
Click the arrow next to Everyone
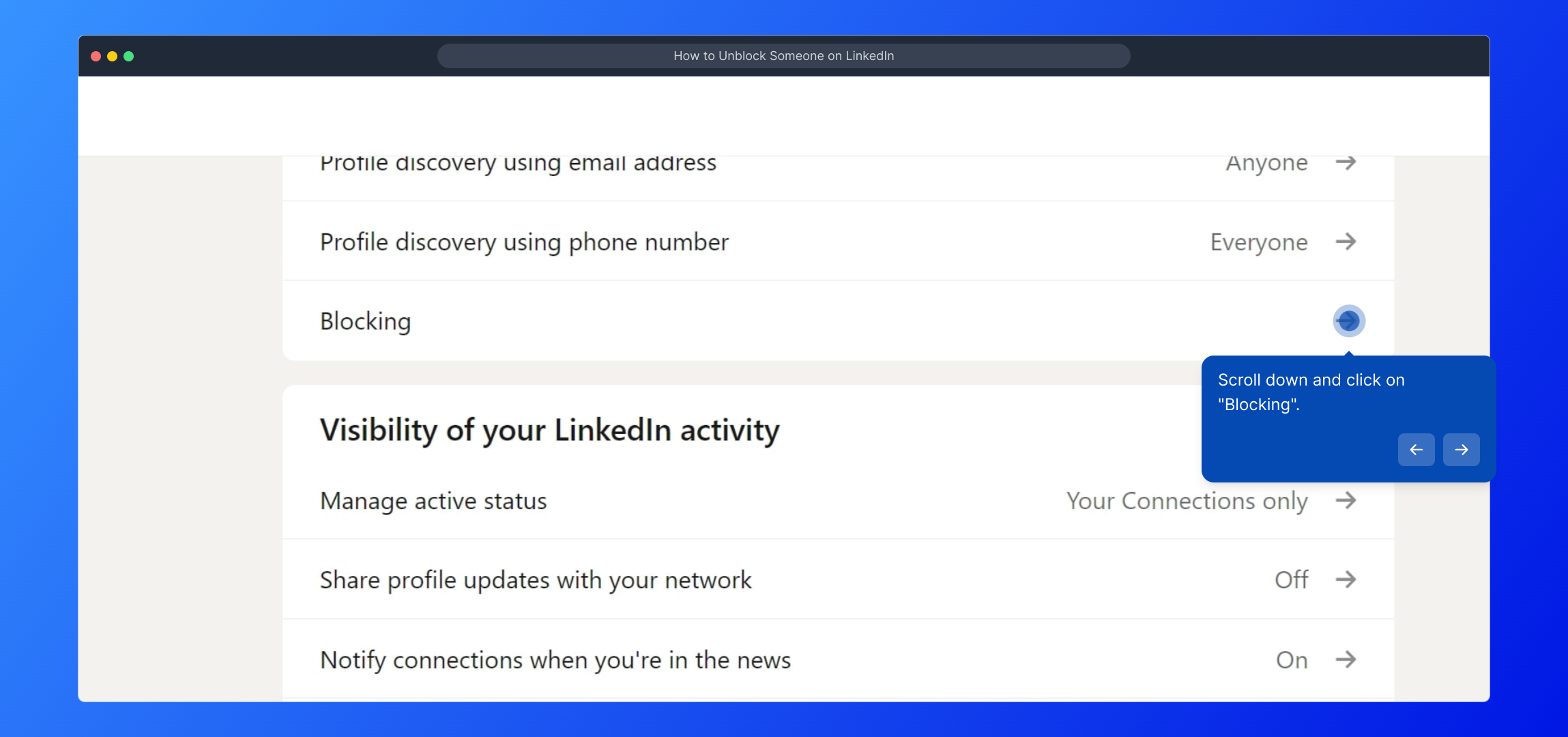[x=1346, y=242]
